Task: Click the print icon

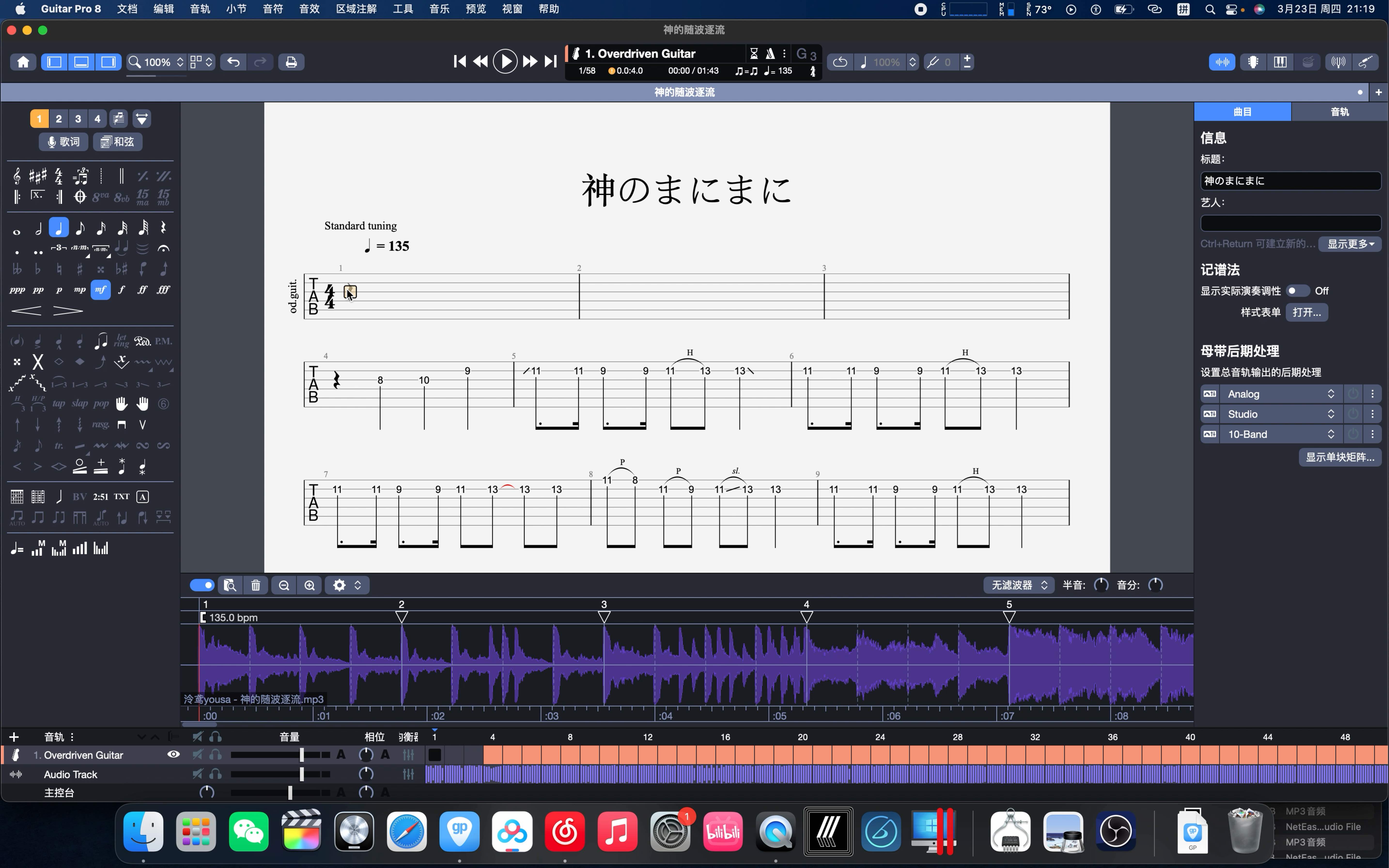Action: point(291,62)
